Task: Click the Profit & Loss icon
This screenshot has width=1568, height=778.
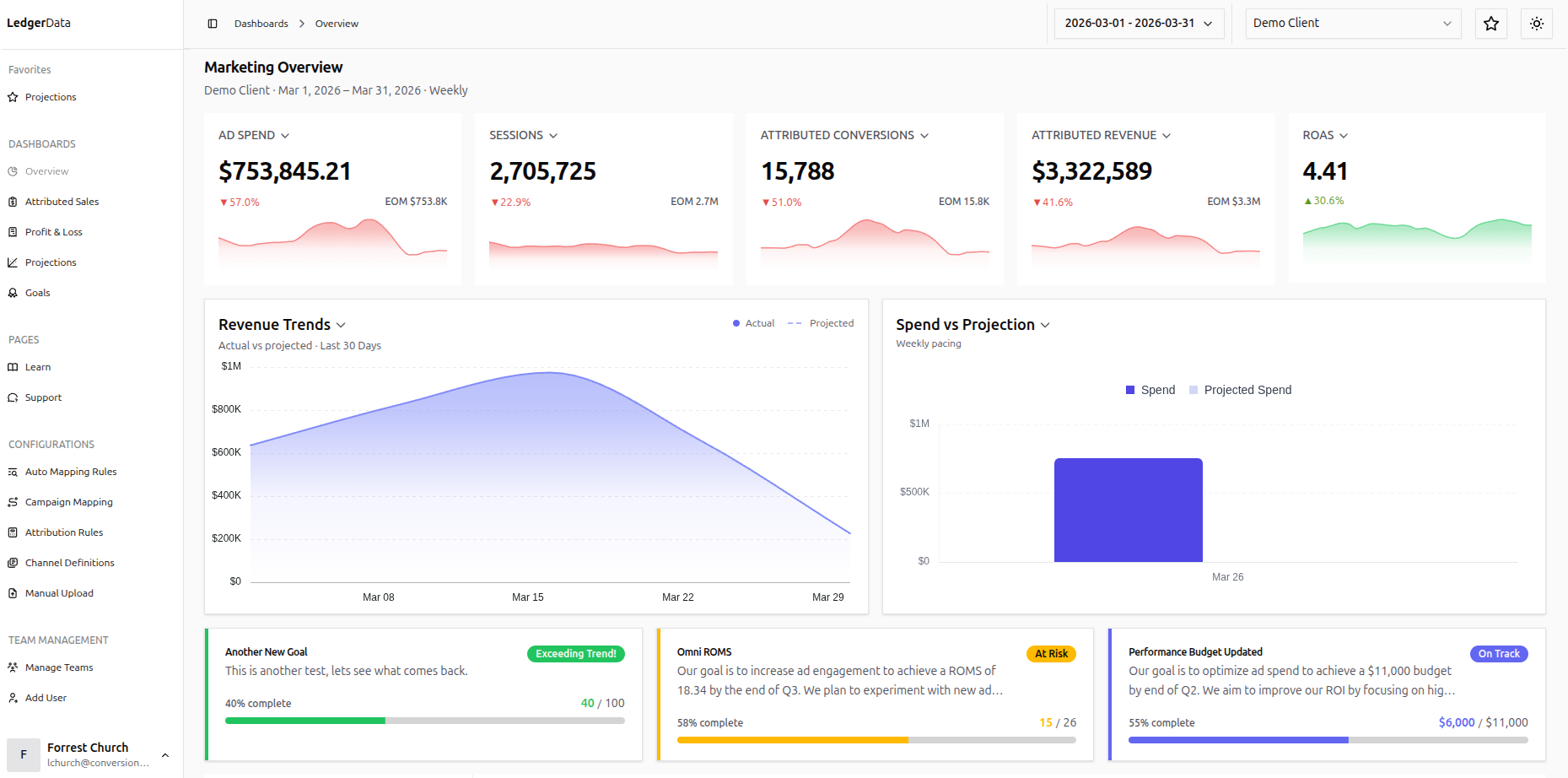Action: tap(13, 232)
